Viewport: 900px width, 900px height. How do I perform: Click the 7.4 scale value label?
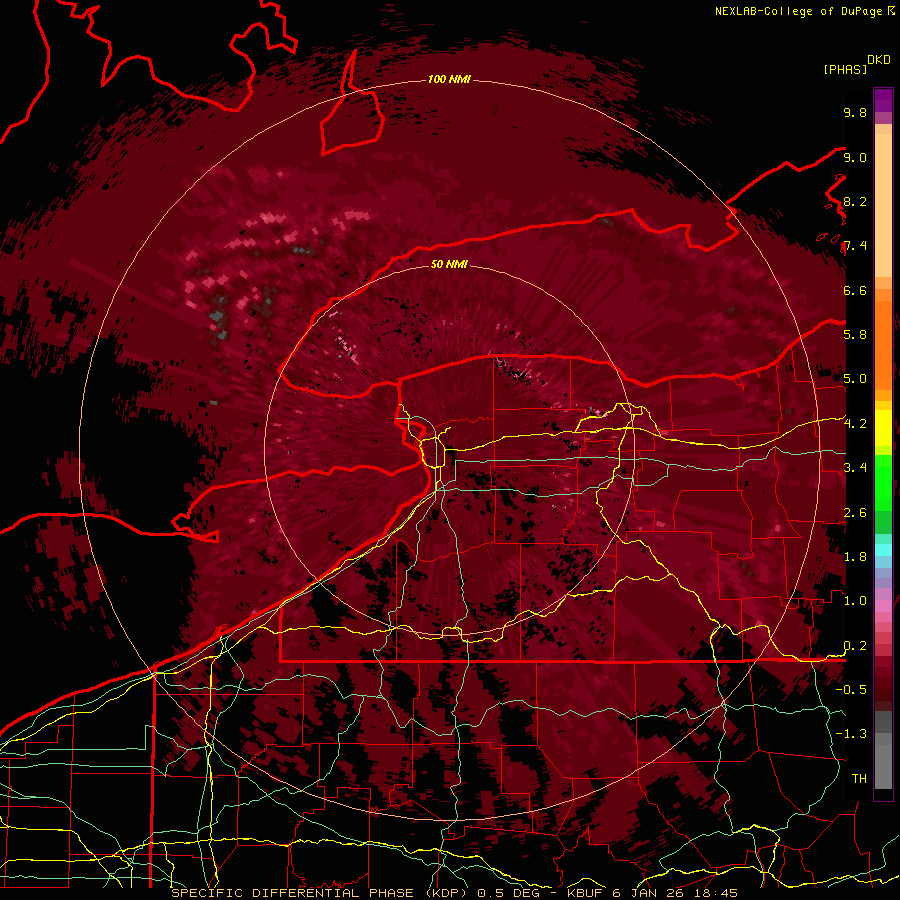[855, 246]
